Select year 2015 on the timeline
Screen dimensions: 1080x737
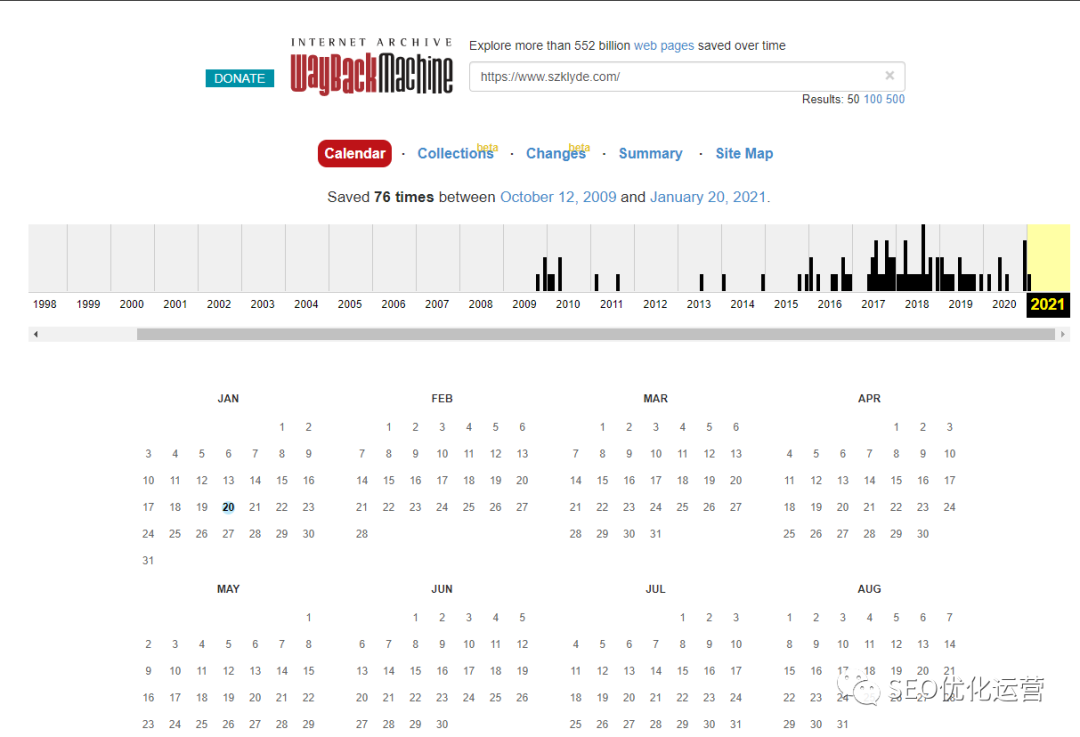786,304
